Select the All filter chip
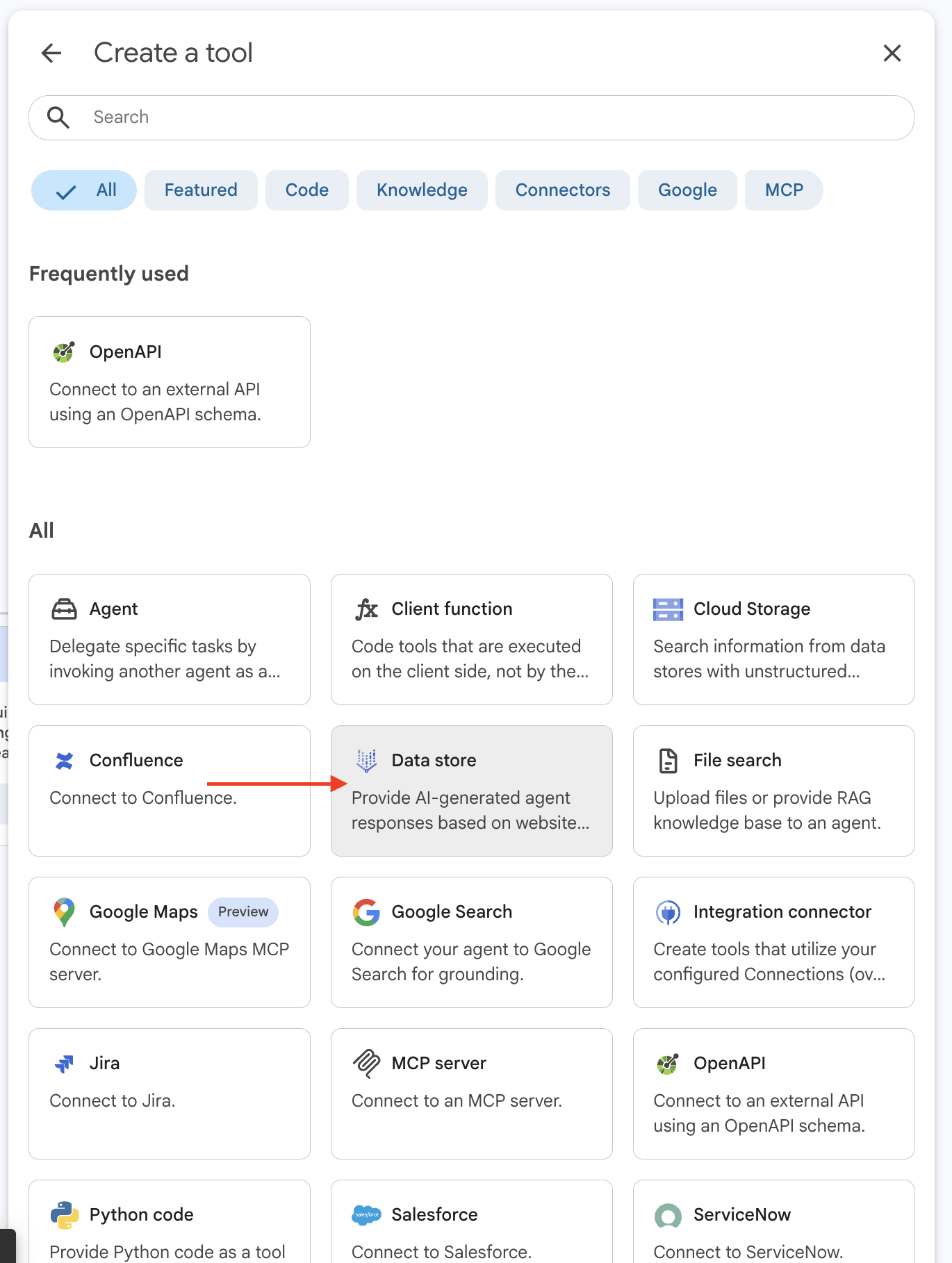The width and height of the screenshot is (952, 1263). [84, 190]
